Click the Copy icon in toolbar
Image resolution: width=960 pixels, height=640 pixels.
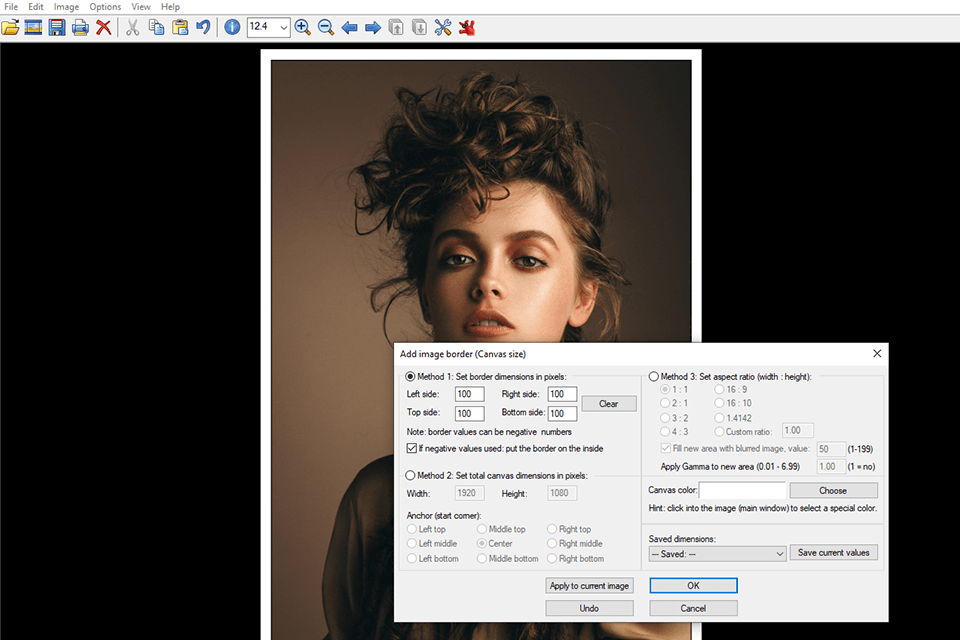click(157, 28)
